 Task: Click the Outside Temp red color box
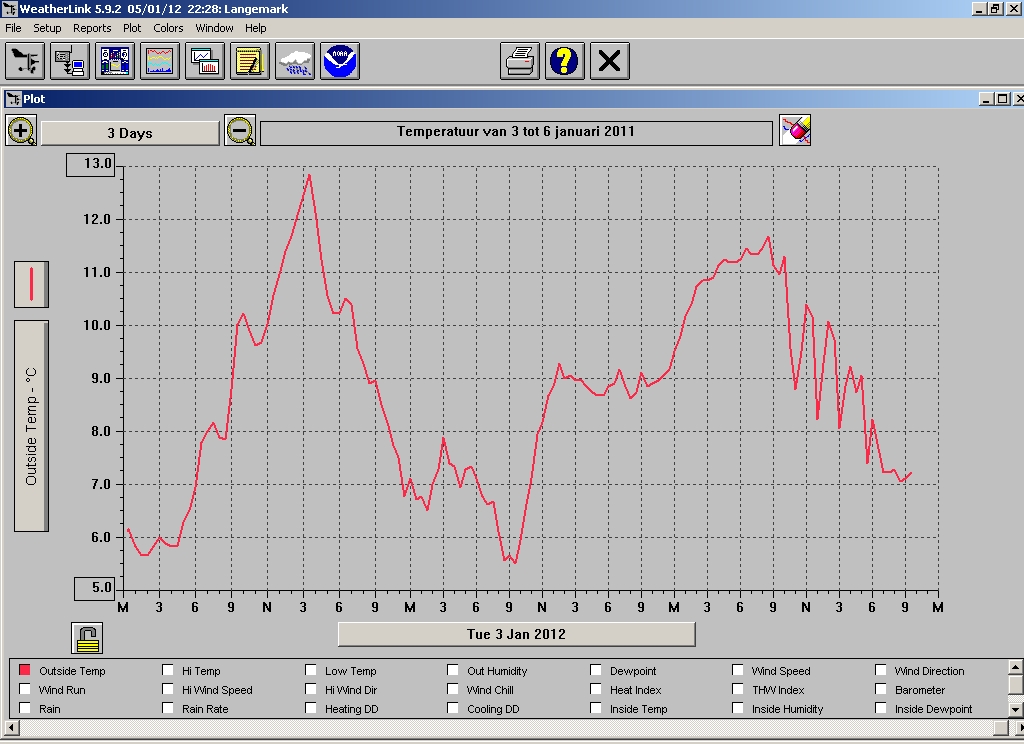25,670
